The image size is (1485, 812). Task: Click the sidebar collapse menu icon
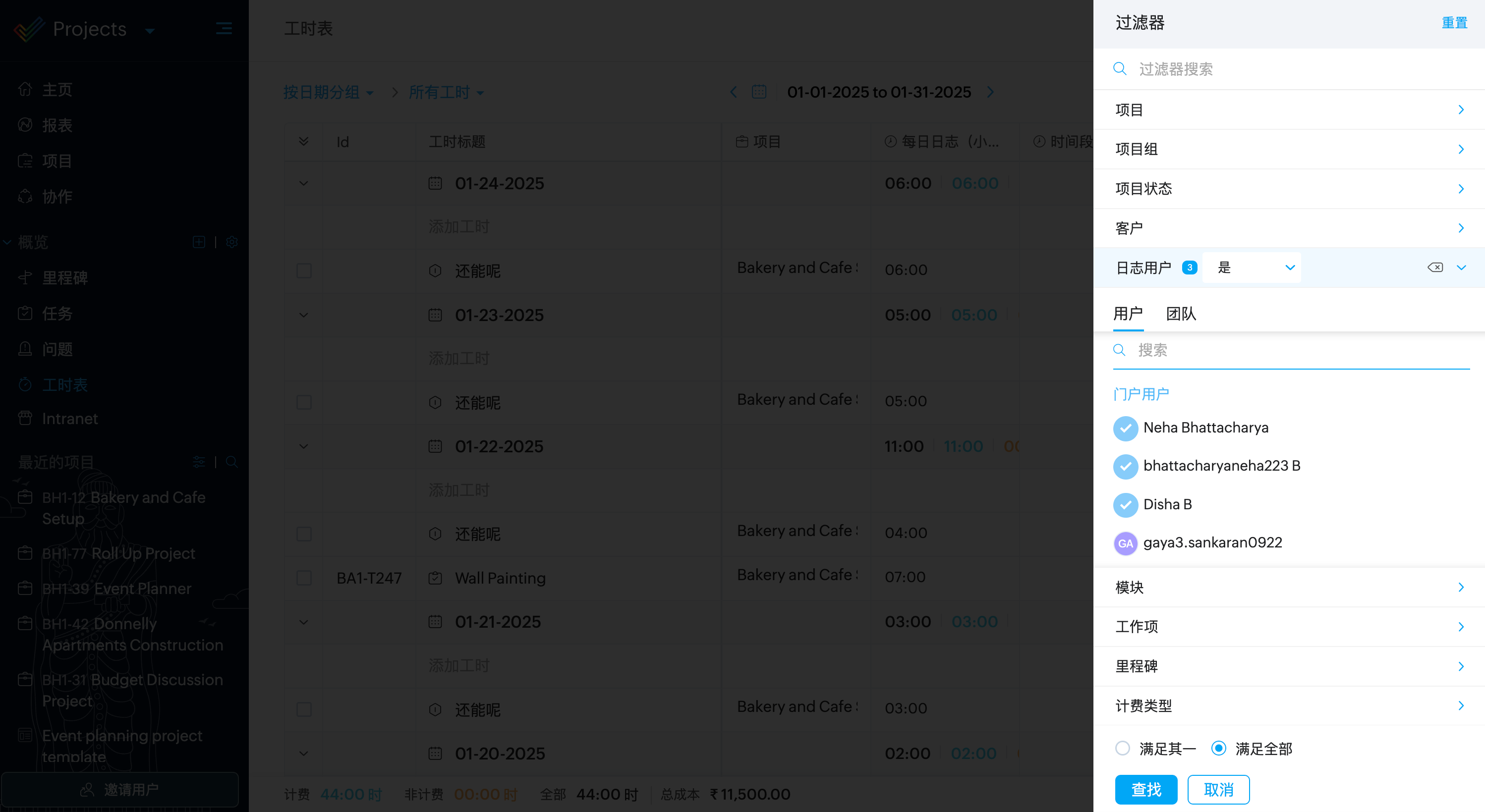(224, 28)
